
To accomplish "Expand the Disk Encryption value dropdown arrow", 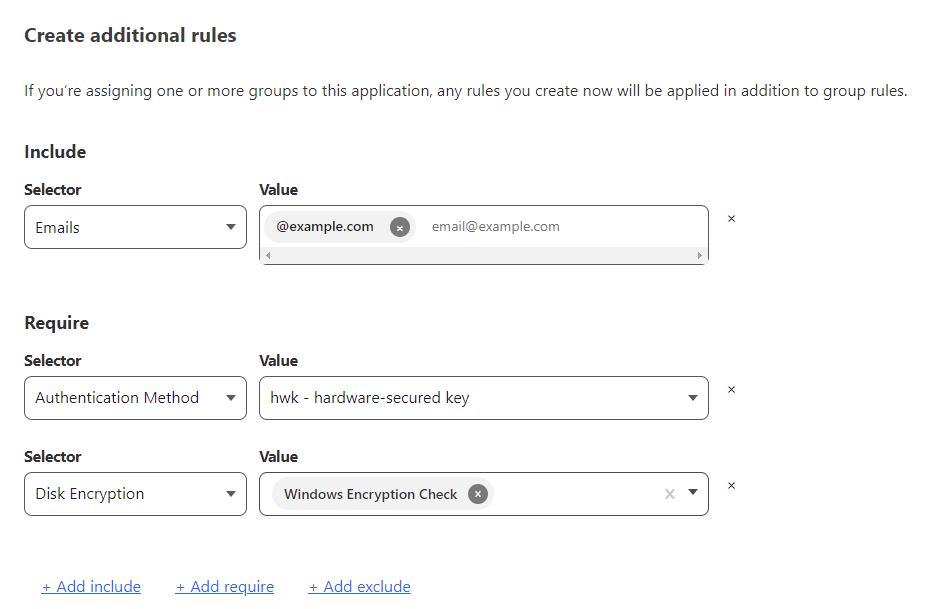I will [693, 493].
